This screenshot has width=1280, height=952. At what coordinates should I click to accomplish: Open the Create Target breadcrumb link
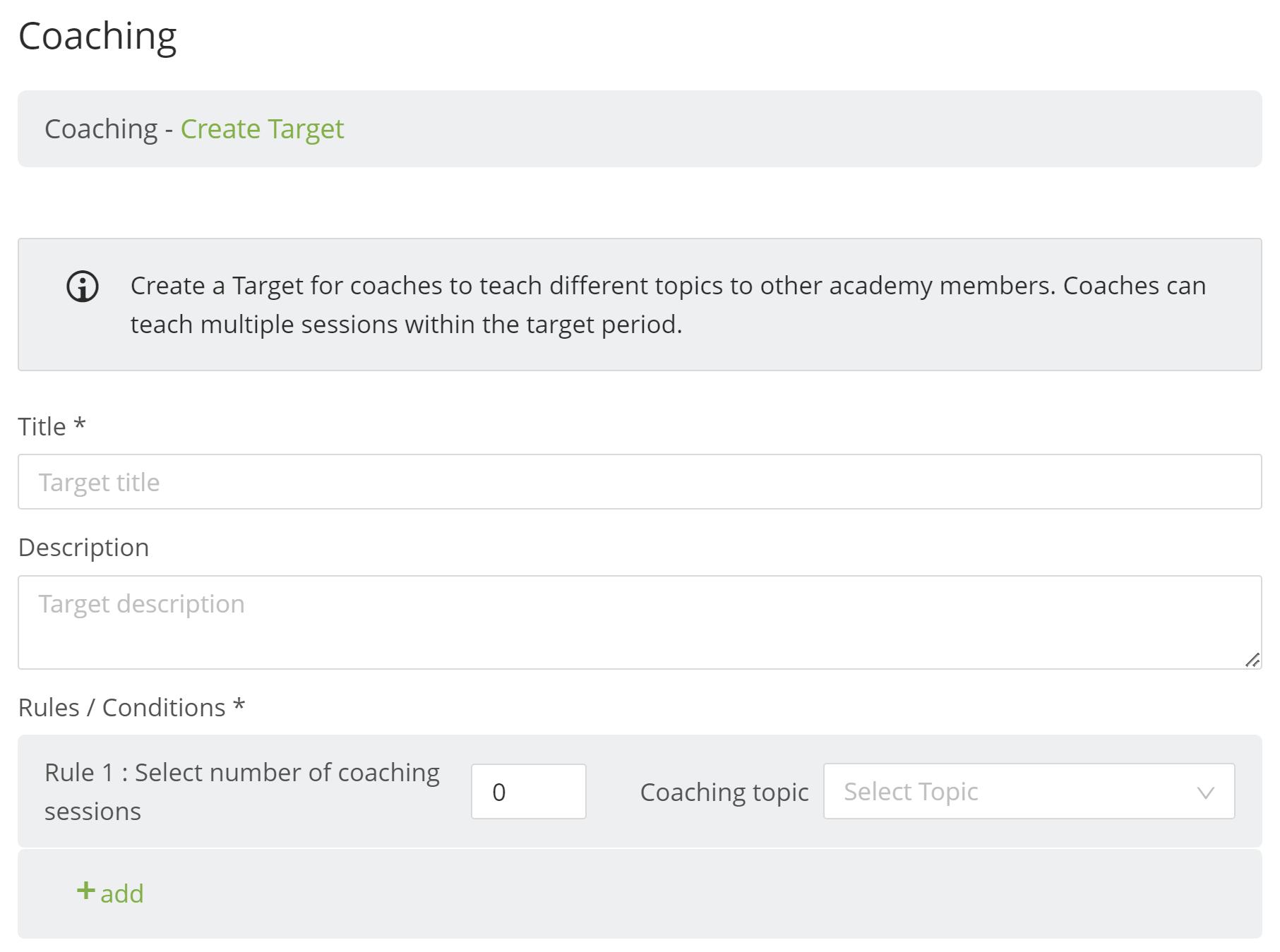pos(262,129)
